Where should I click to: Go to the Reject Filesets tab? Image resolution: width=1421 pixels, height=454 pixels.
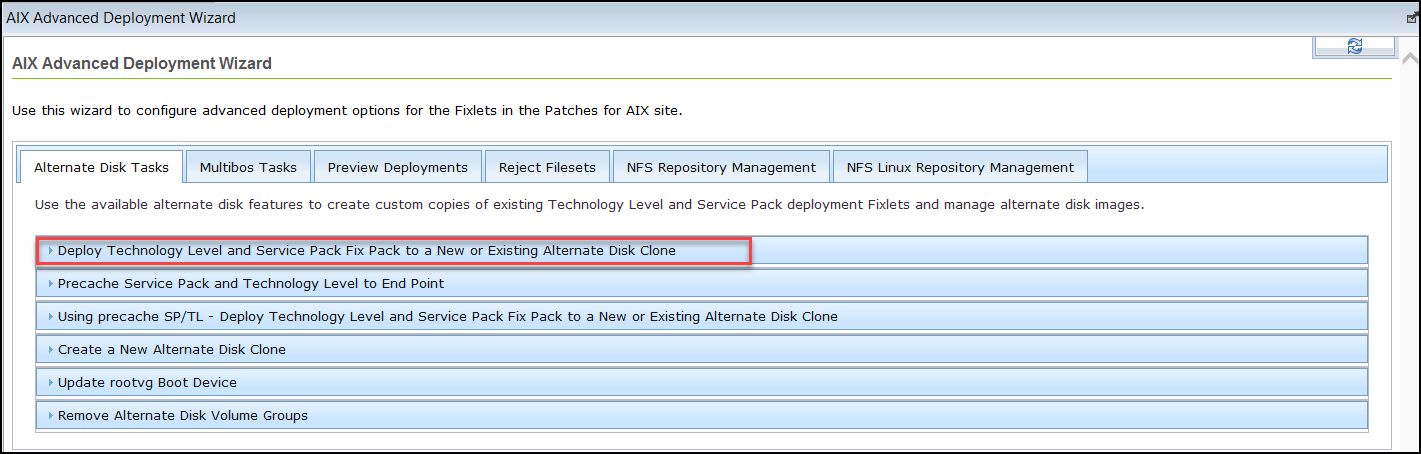(x=547, y=167)
